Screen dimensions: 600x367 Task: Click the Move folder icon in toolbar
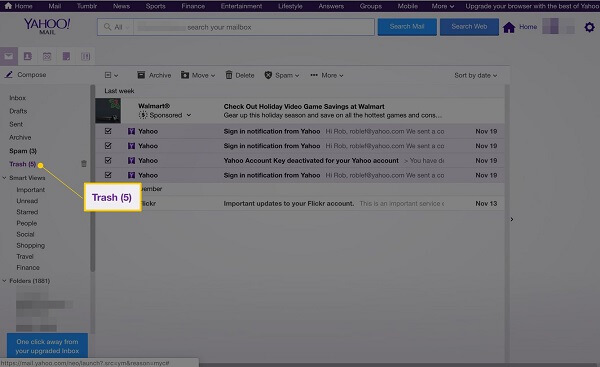click(x=185, y=75)
